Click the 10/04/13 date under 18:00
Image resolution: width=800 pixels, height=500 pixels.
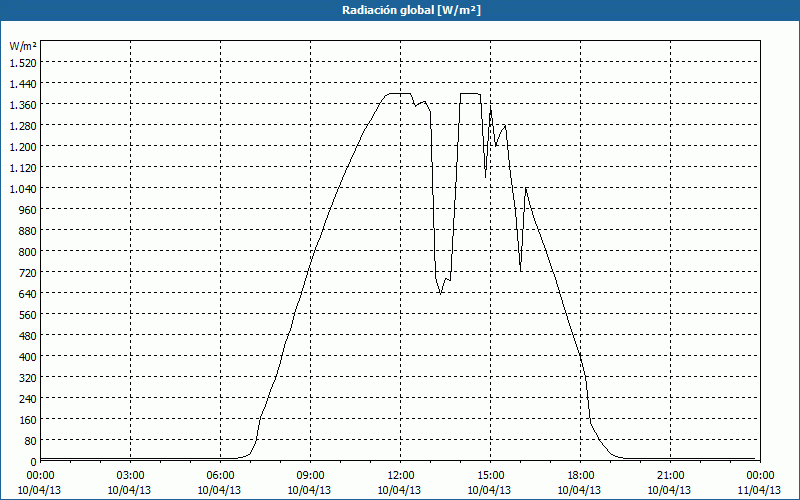click(x=579, y=490)
